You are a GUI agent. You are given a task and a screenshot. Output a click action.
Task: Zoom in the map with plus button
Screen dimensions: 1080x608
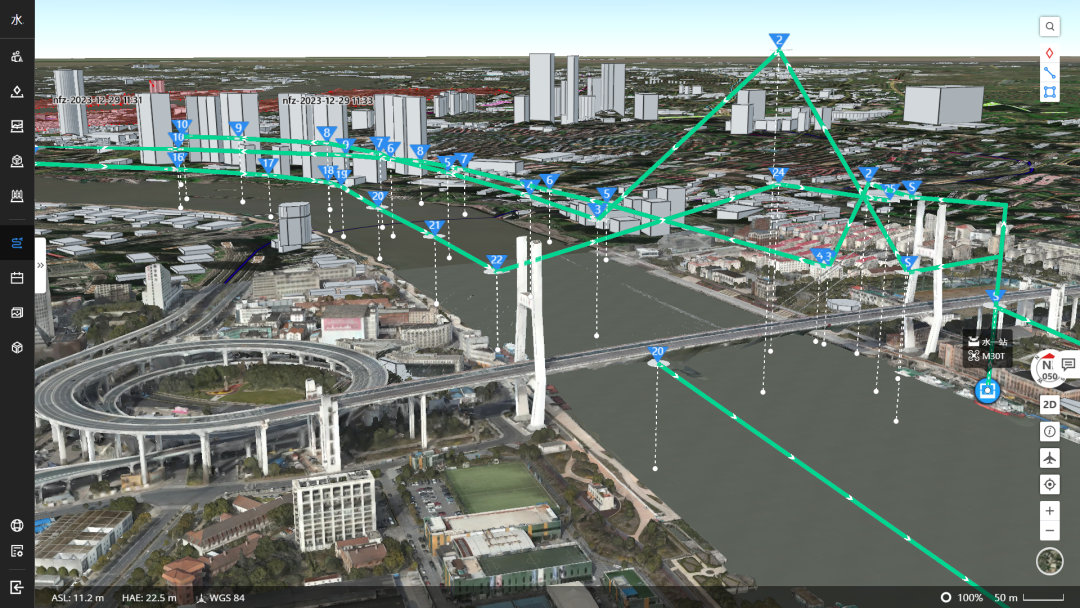pos(1049,511)
